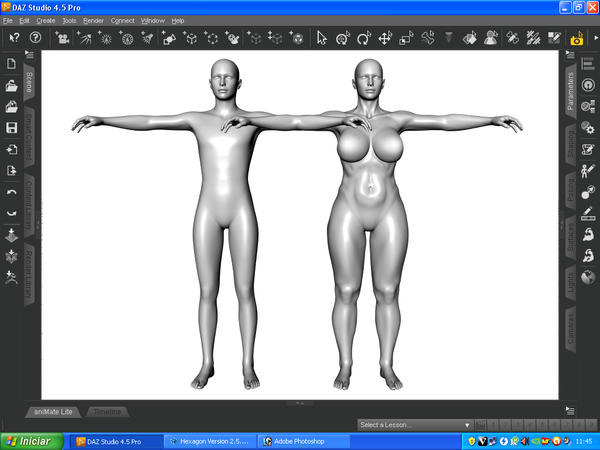Screen dimensions: 600x450
Task: Click the question-mark Help icon in toolbar
Action: (x=35, y=38)
